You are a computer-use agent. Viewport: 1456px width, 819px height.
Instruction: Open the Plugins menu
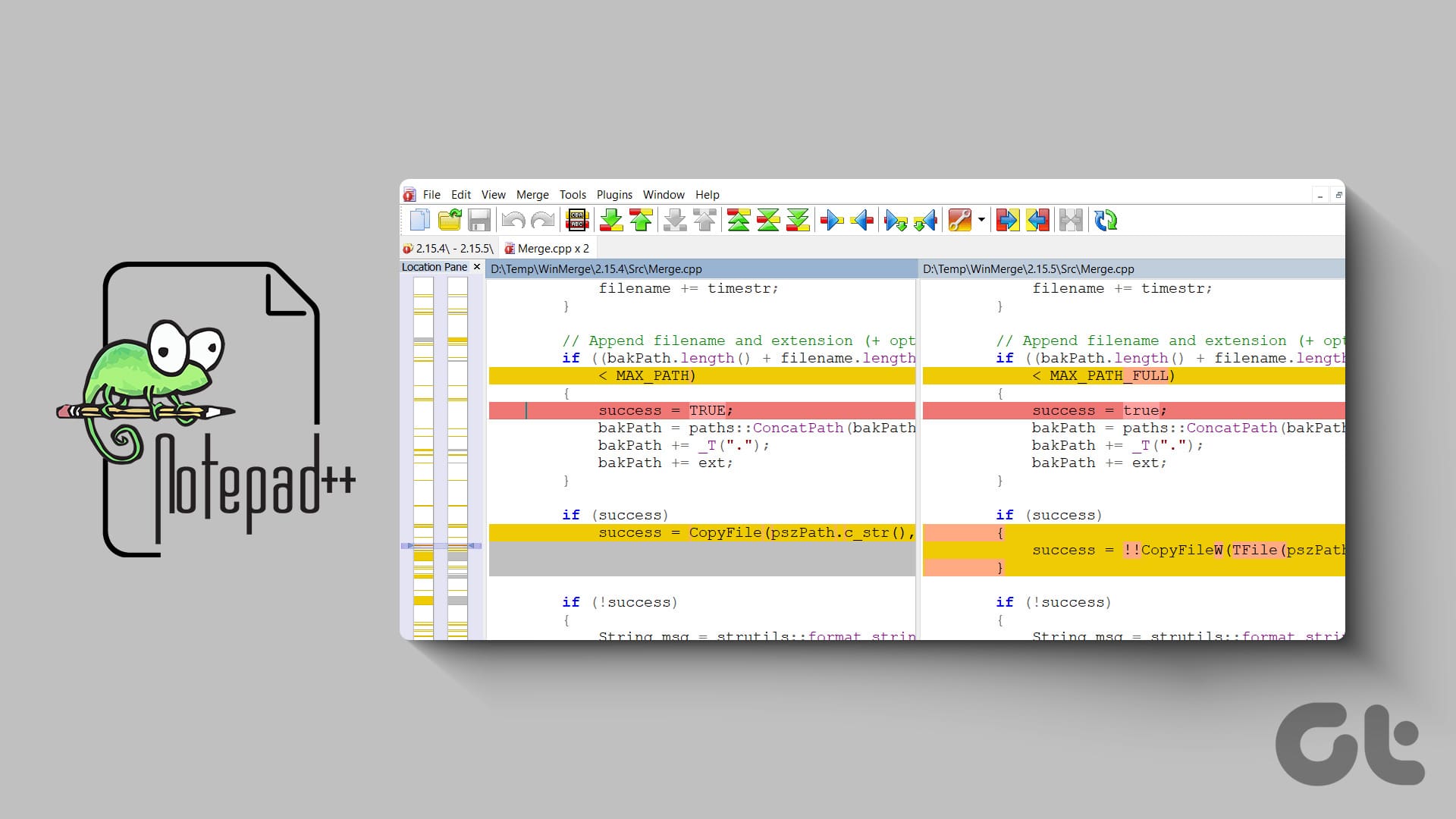point(614,195)
